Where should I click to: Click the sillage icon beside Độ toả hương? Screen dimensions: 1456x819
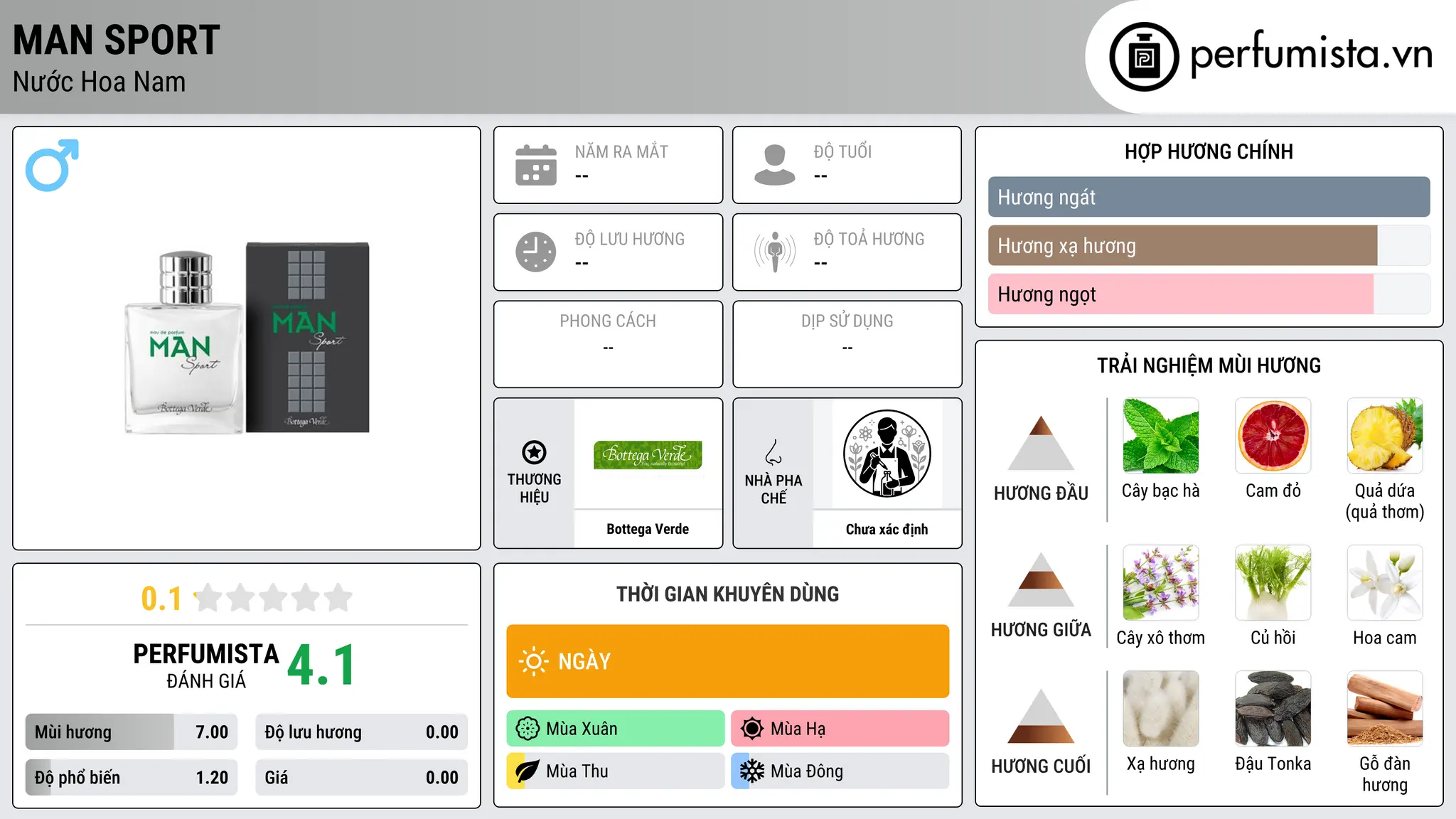pos(775,252)
